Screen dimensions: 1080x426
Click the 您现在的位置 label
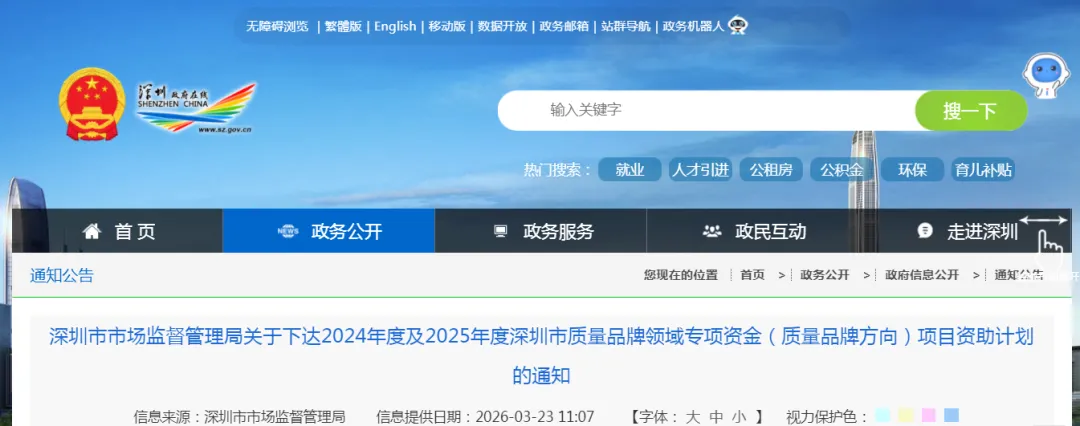coord(681,275)
